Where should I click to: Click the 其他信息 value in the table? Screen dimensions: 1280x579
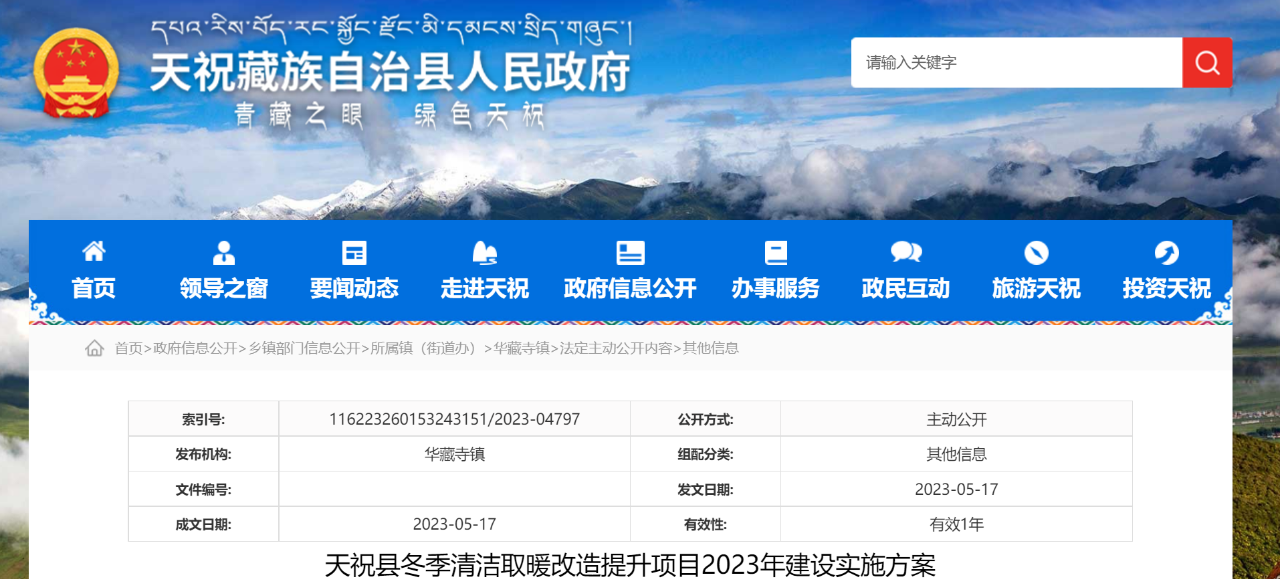(x=957, y=454)
